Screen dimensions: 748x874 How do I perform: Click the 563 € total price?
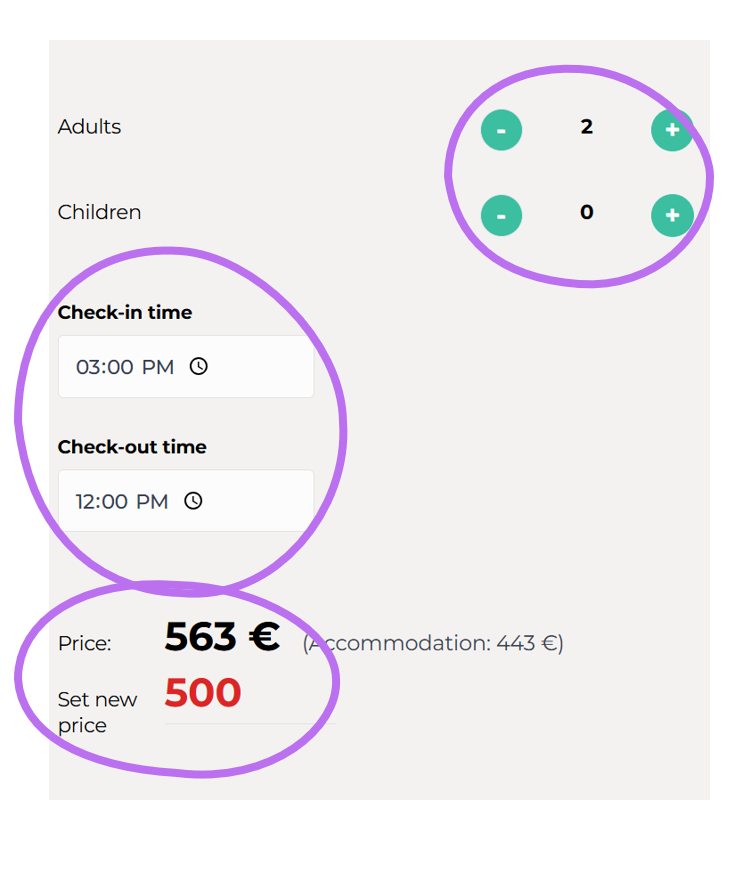[221, 637]
